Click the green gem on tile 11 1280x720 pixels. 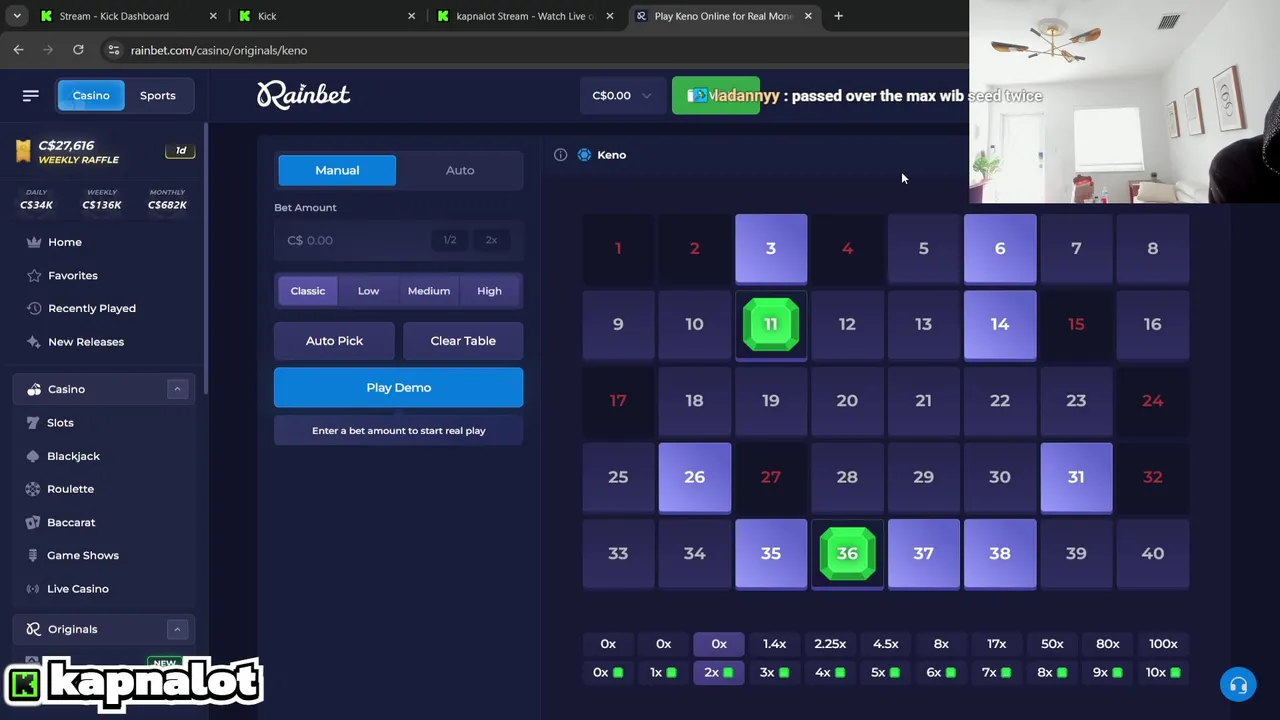pos(771,324)
